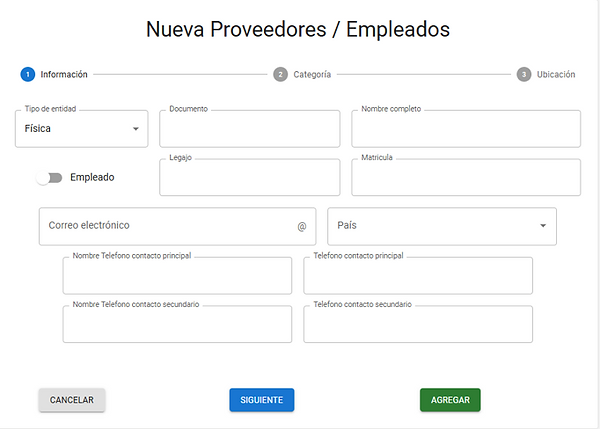Click the 'Nueva Proveedores / Empleados' title

pyautogui.click(x=298, y=29)
